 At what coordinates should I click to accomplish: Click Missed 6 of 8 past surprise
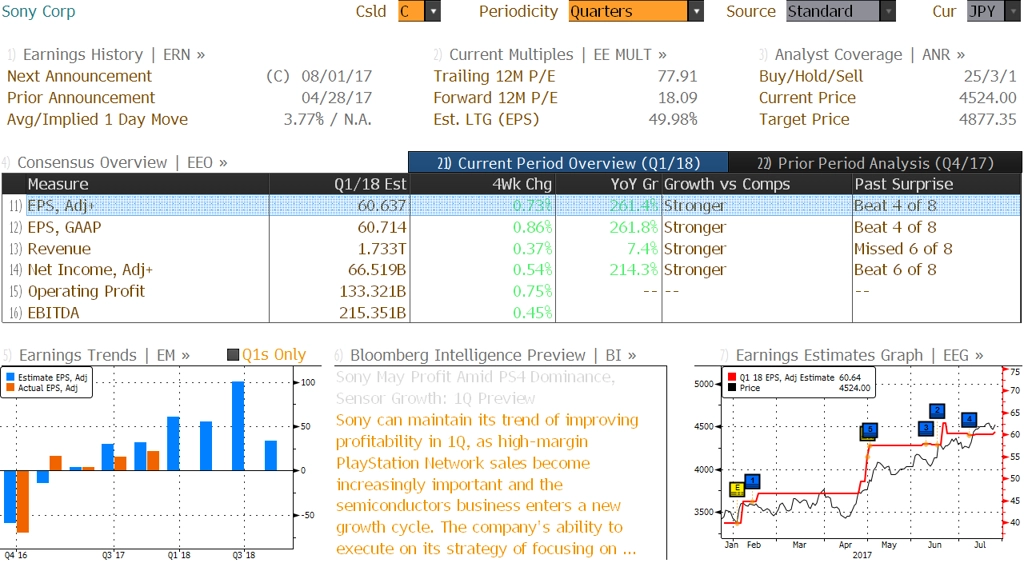(903, 249)
